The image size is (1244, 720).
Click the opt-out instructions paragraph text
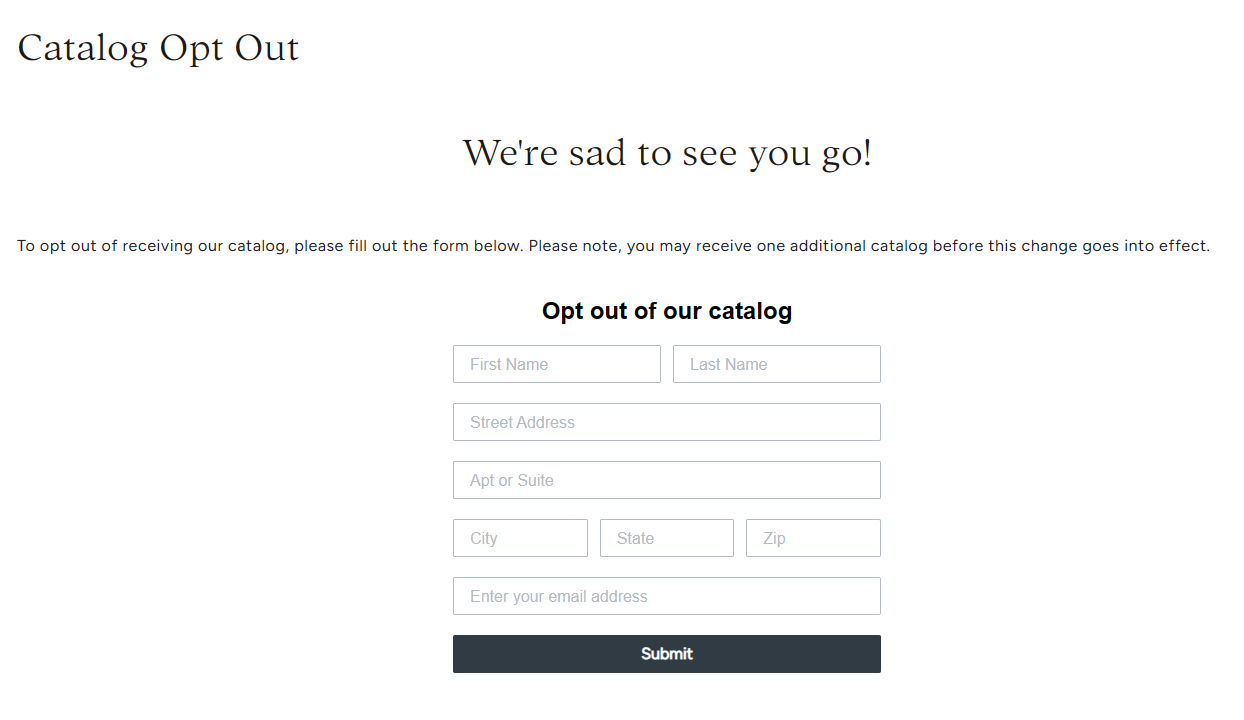pos(613,245)
